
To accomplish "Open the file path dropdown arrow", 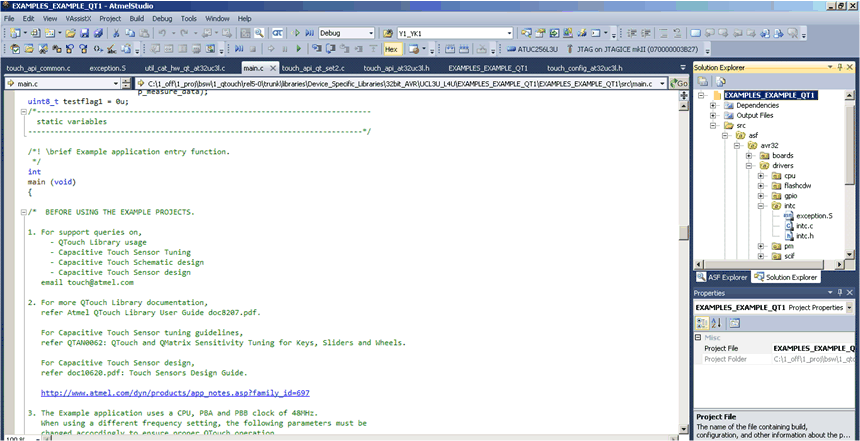I will coord(663,84).
